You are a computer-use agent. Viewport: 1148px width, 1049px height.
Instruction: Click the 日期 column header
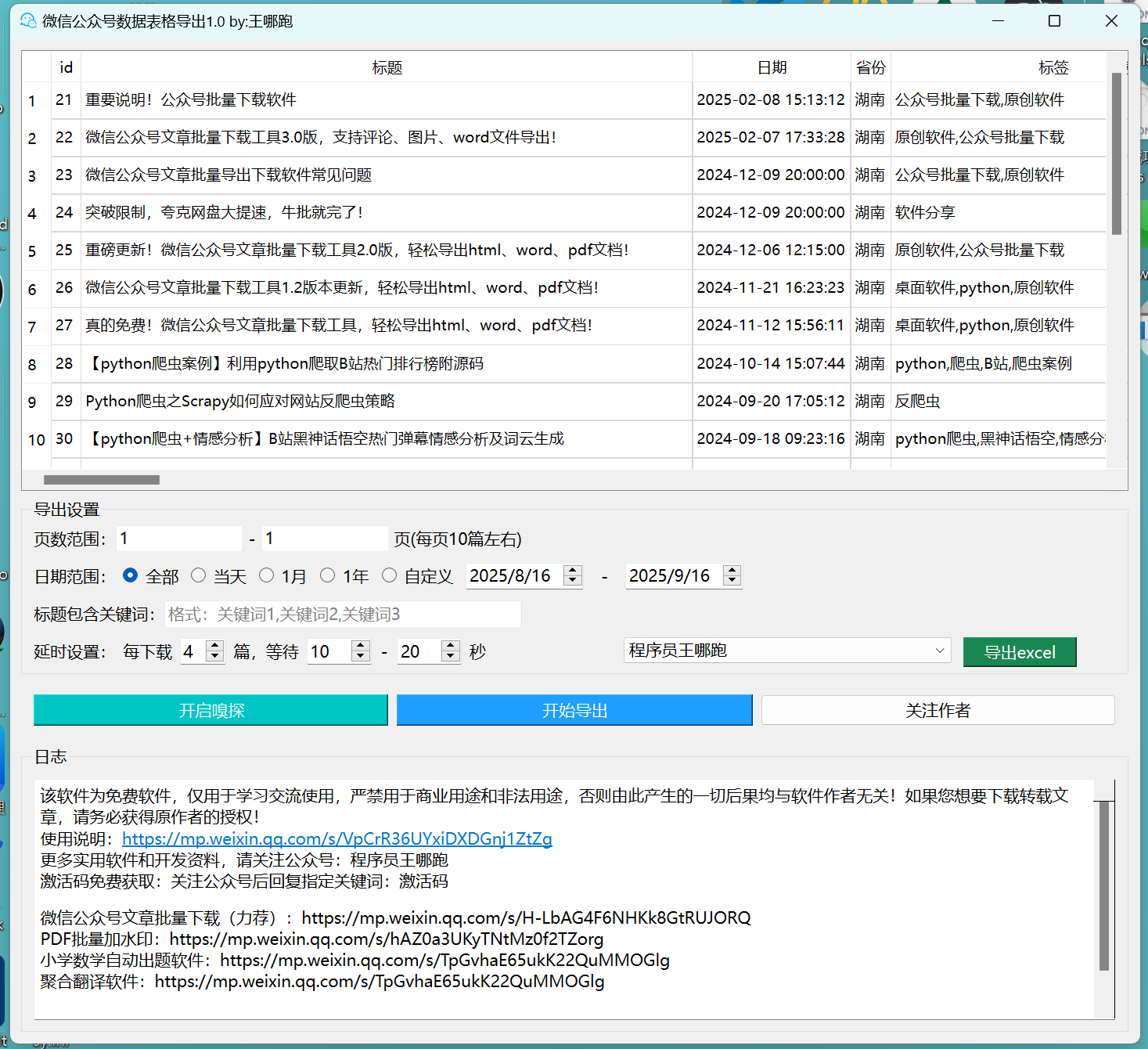772,67
